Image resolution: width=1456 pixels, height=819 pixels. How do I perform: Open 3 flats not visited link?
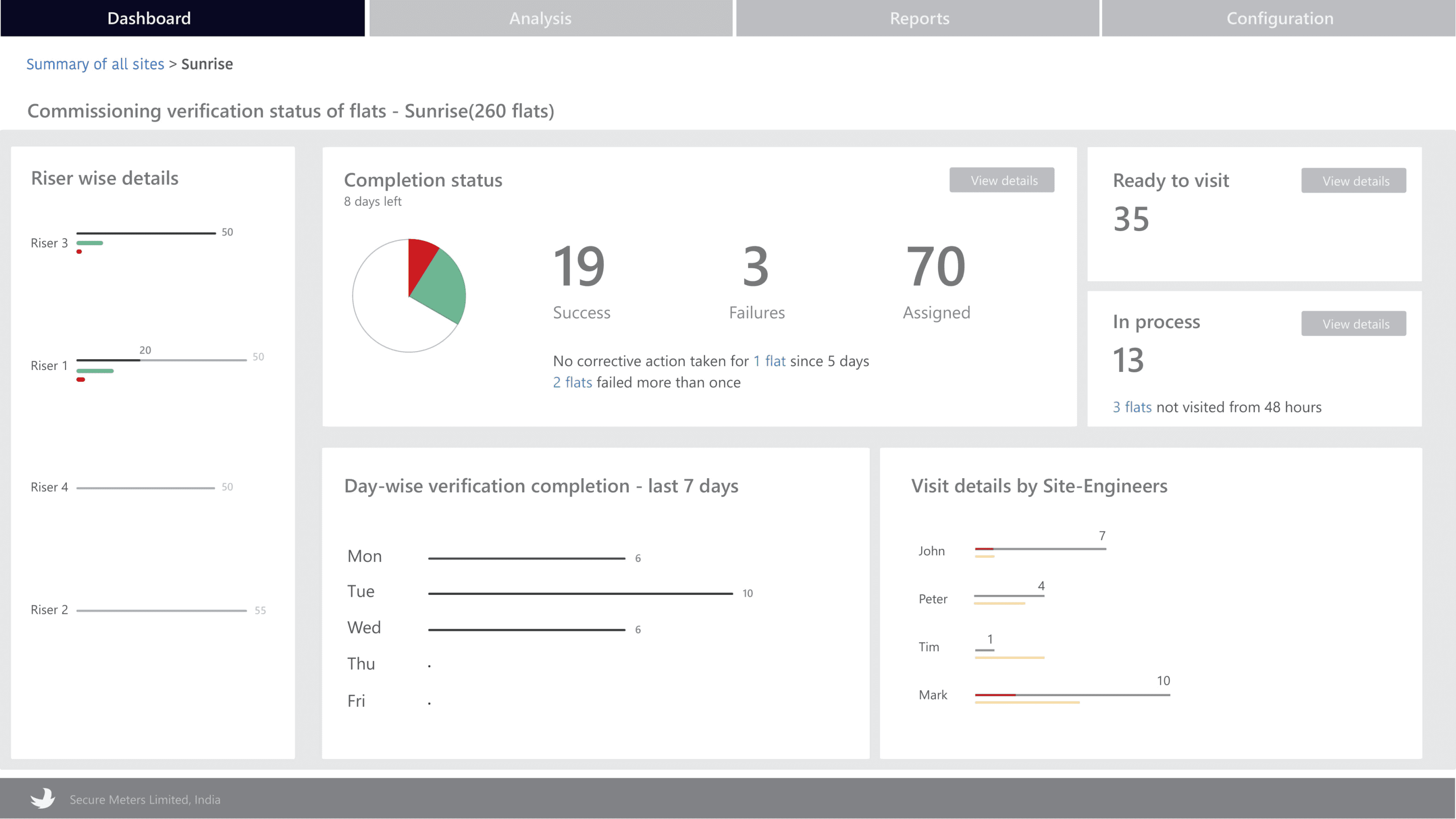pyautogui.click(x=1132, y=407)
